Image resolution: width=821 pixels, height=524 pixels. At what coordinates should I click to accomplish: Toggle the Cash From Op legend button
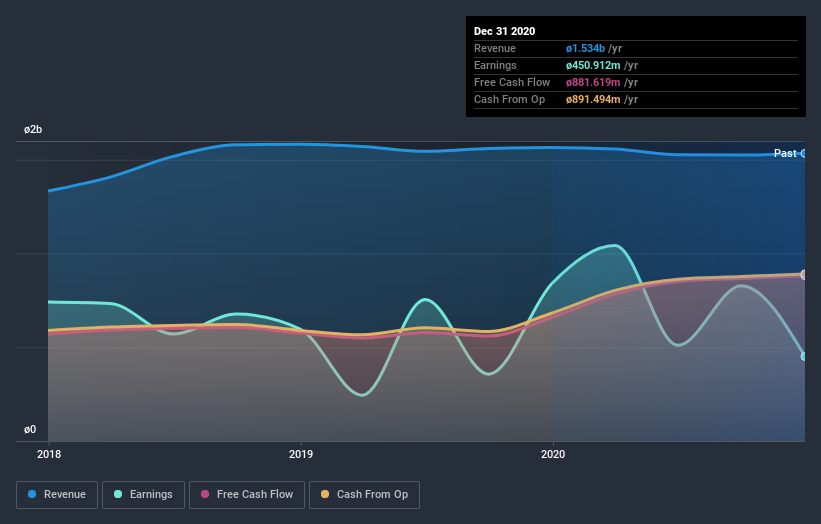click(x=364, y=495)
